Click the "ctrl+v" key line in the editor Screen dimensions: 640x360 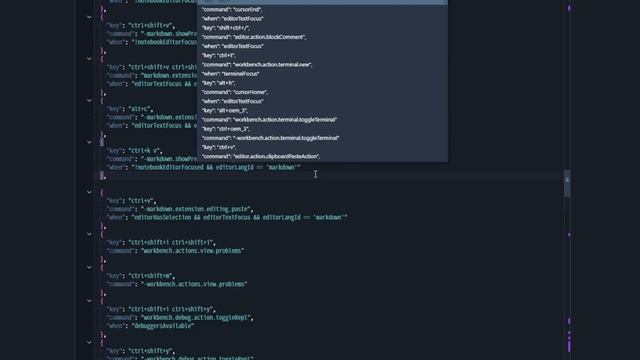pyautogui.click(x=131, y=201)
